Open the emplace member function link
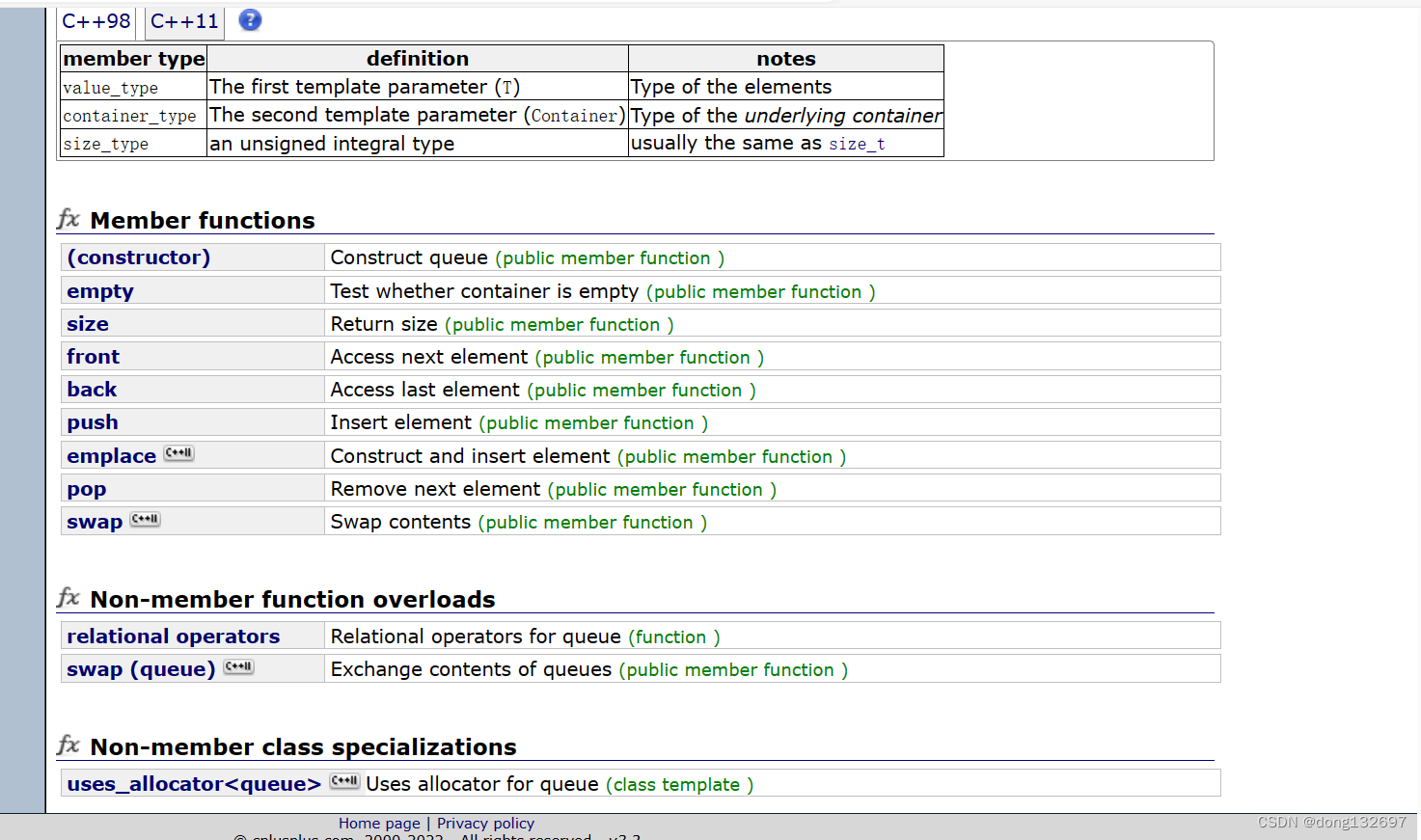Screen dimensions: 1421x840 pyautogui.click(x=111, y=456)
